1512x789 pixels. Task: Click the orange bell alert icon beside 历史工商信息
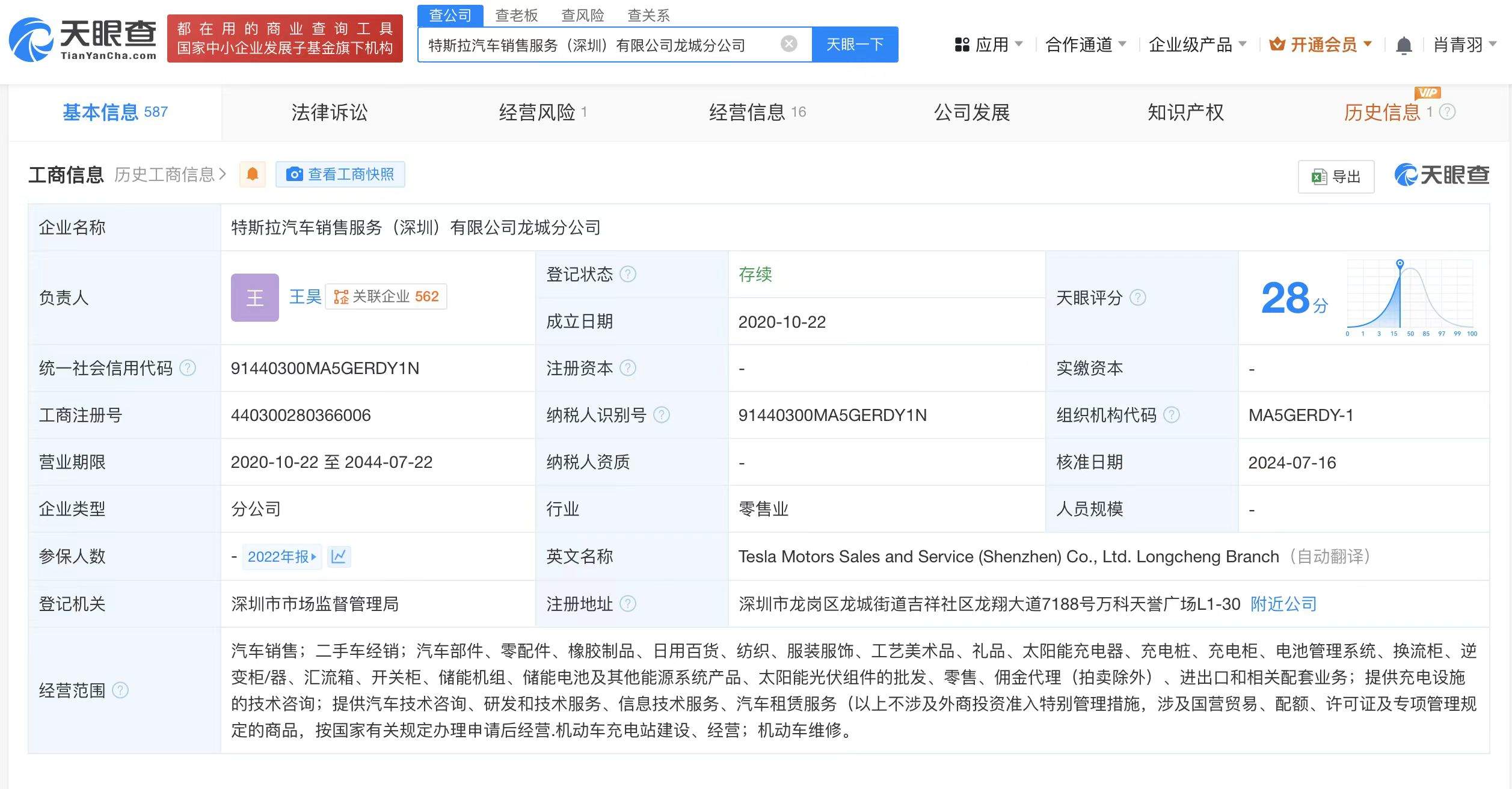click(253, 174)
